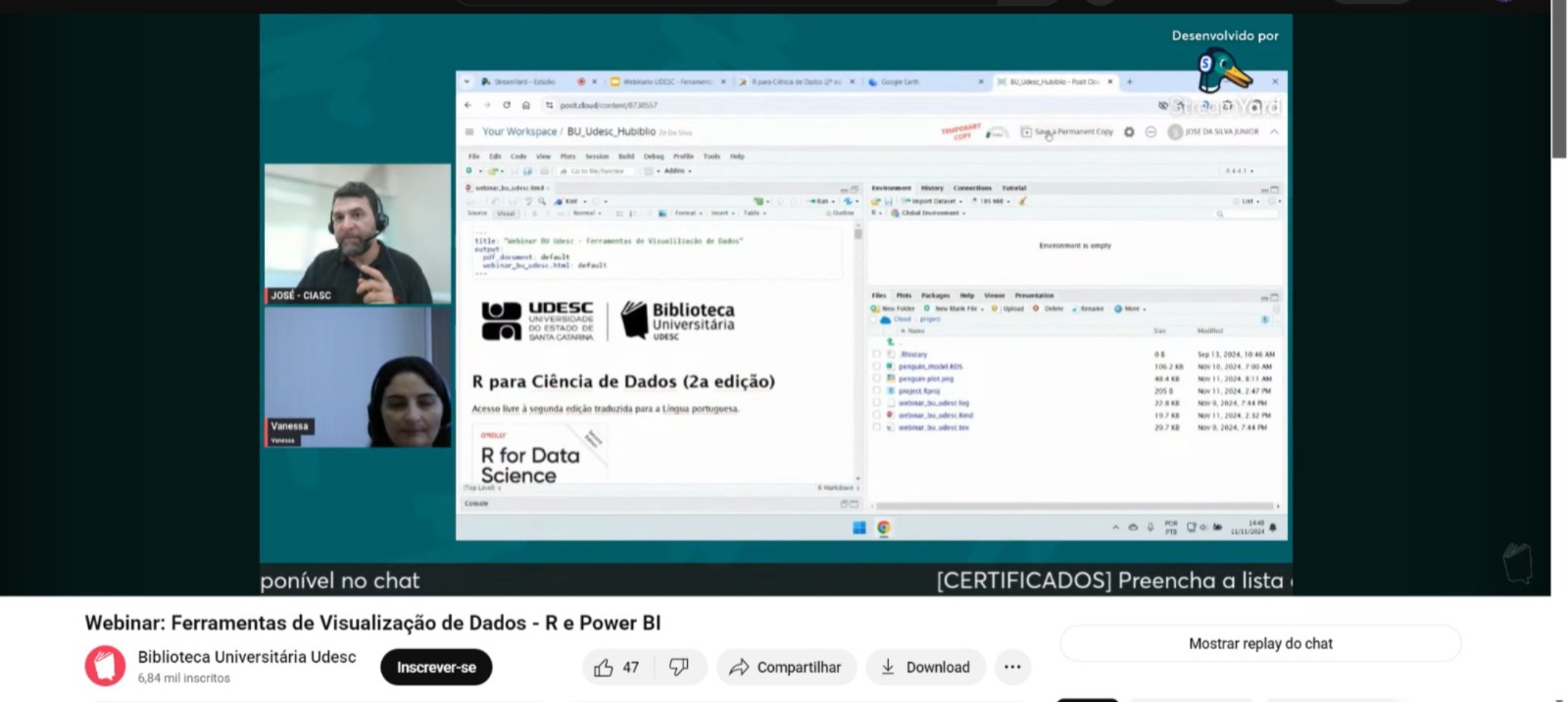
Task: Open the Session menu in RStudio
Action: tap(597, 157)
